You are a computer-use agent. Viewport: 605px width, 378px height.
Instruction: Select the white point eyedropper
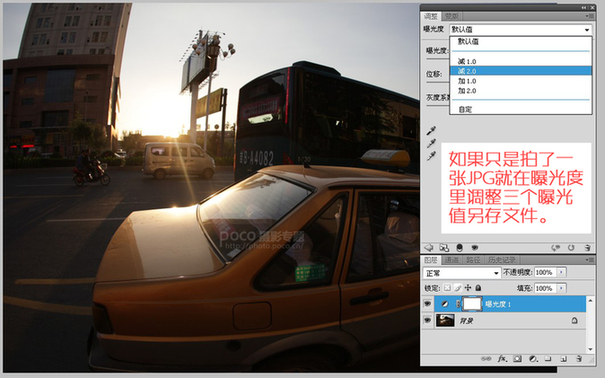(x=431, y=156)
